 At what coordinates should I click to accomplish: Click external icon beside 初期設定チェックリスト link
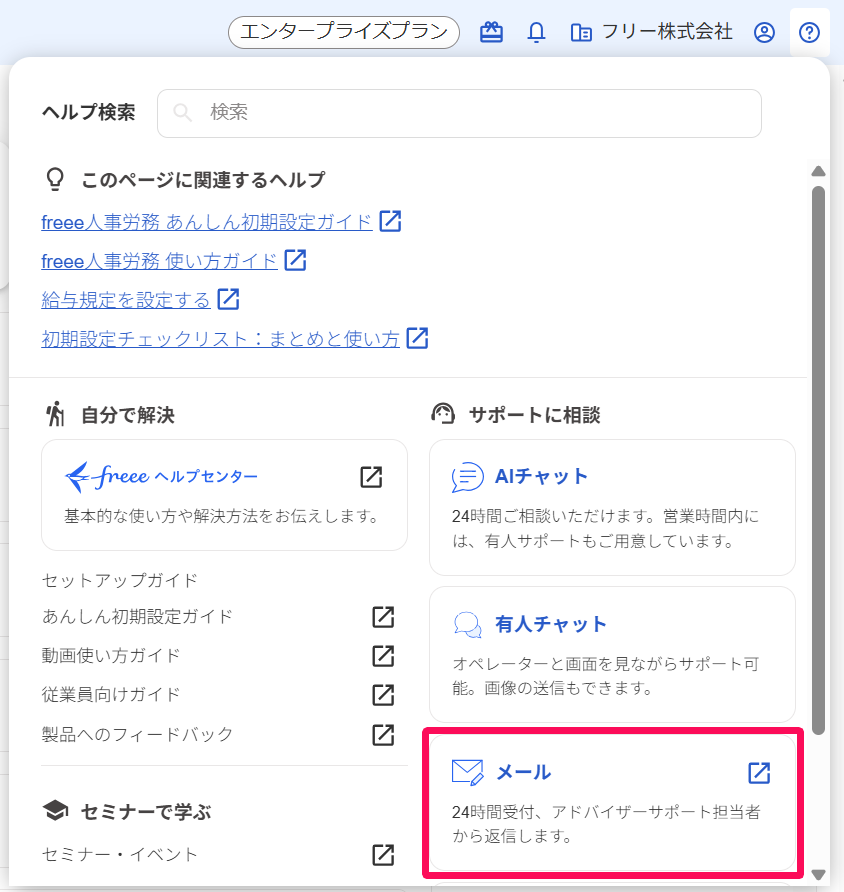(417, 338)
